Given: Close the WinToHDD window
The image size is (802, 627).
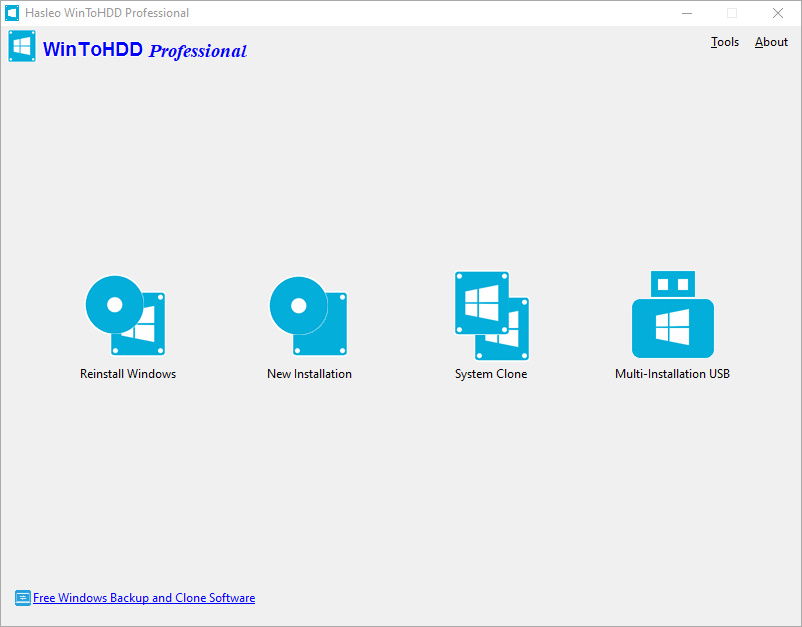Looking at the screenshot, I should click(778, 13).
